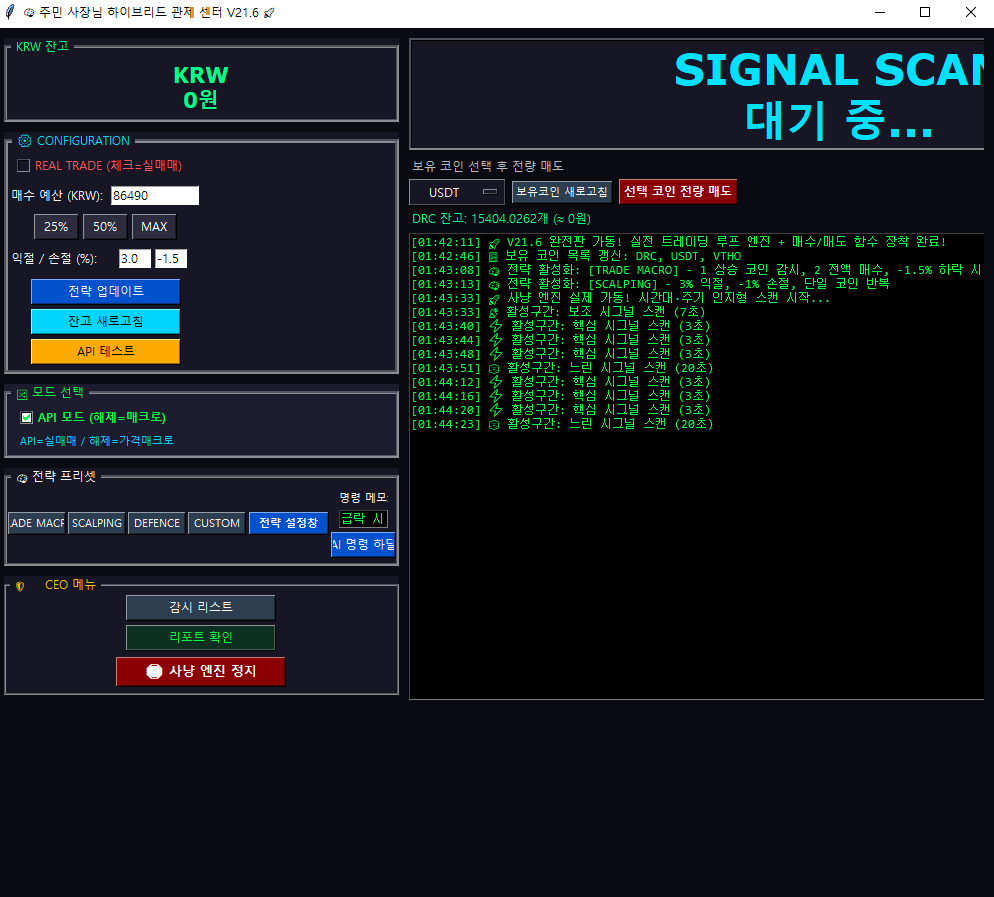
Task: Click the MAX budget button
Action: (x=154, y=227)
